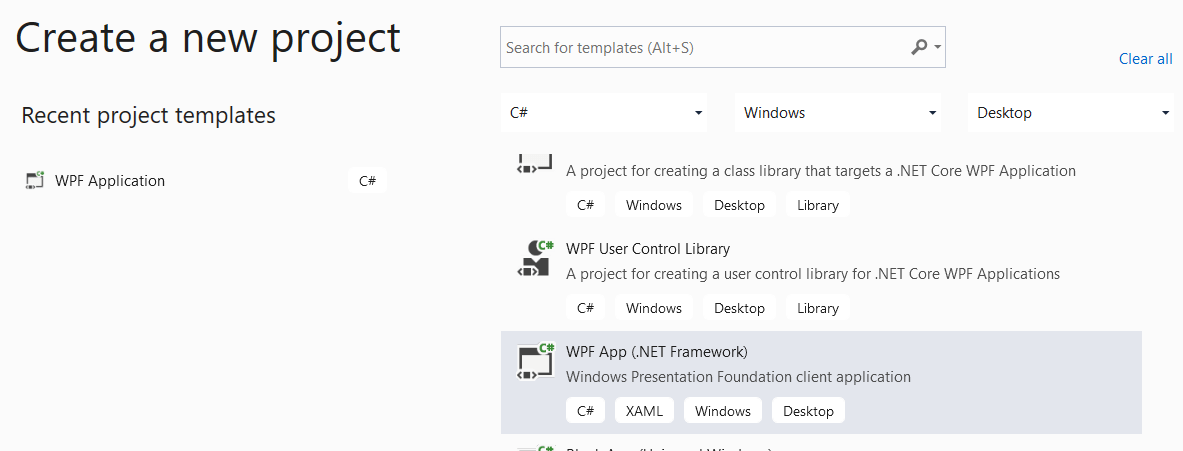Image resolution: width=1183 pixels, height=451 pixels.
Task: Click the WPF Application icon in recent templates
Action: point(35,181)
